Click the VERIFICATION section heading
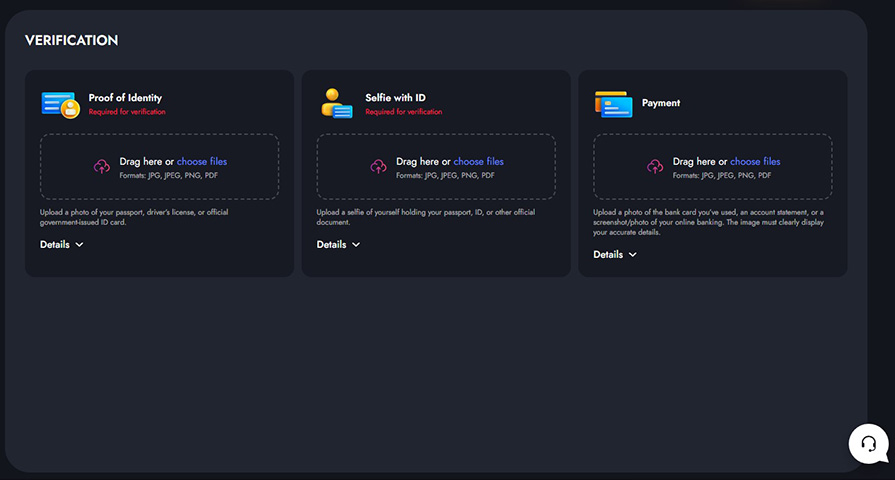895x480 pixels. [x=71, y=40]
